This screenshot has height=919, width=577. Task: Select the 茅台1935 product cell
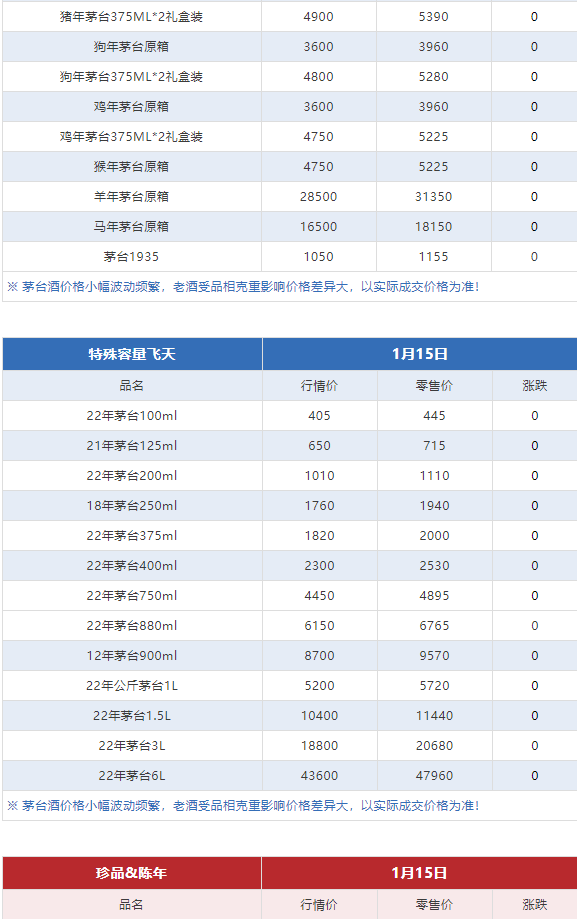pos(131,257)
